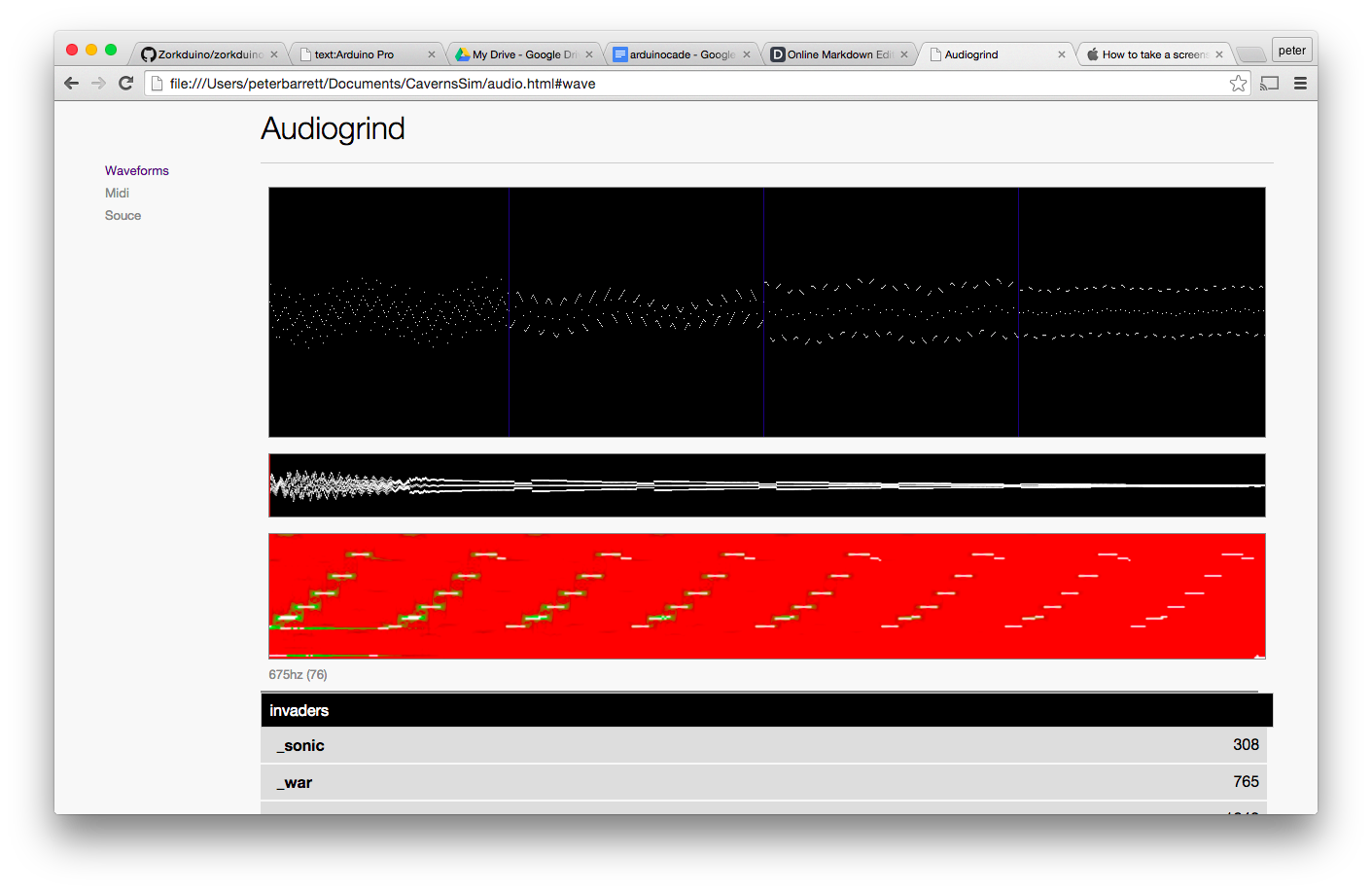This screenshot has height=892, width=1372.
Task: Close the How to take a screenshot tab
Action: [x=1219, y=54]
